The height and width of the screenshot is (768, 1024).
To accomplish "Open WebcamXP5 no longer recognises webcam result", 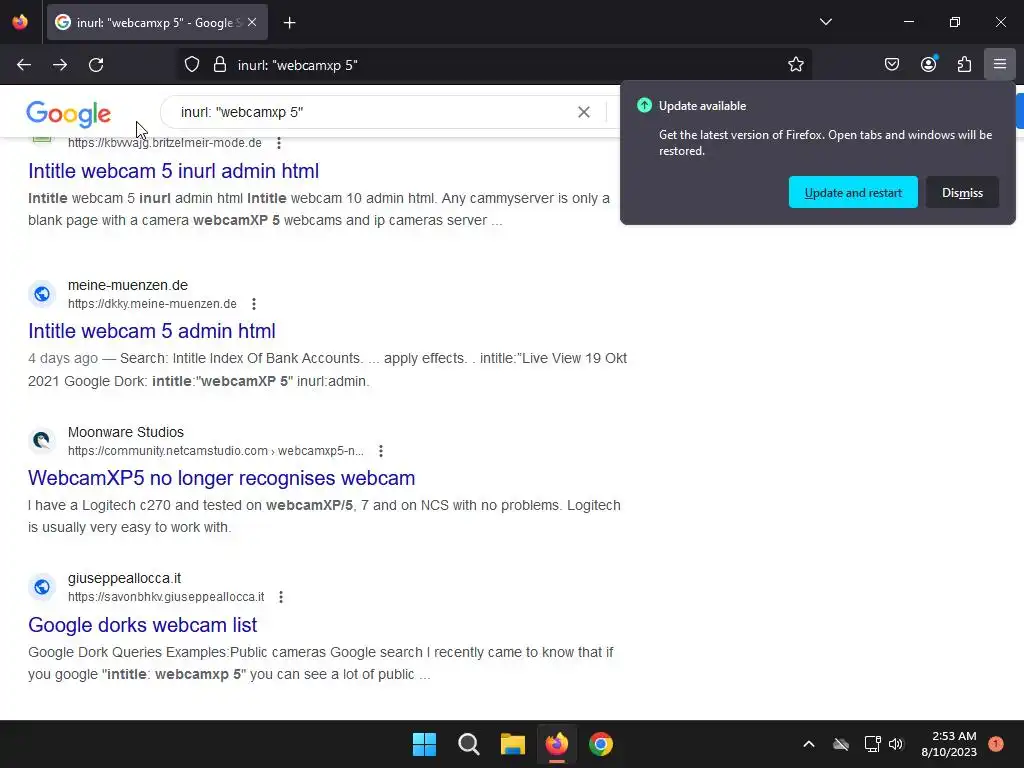I will point(221,478).
